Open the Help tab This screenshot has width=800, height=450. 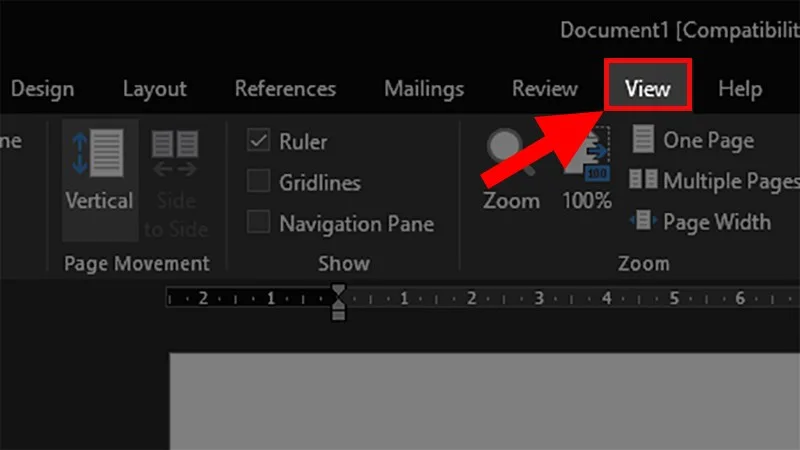[740, 89]
